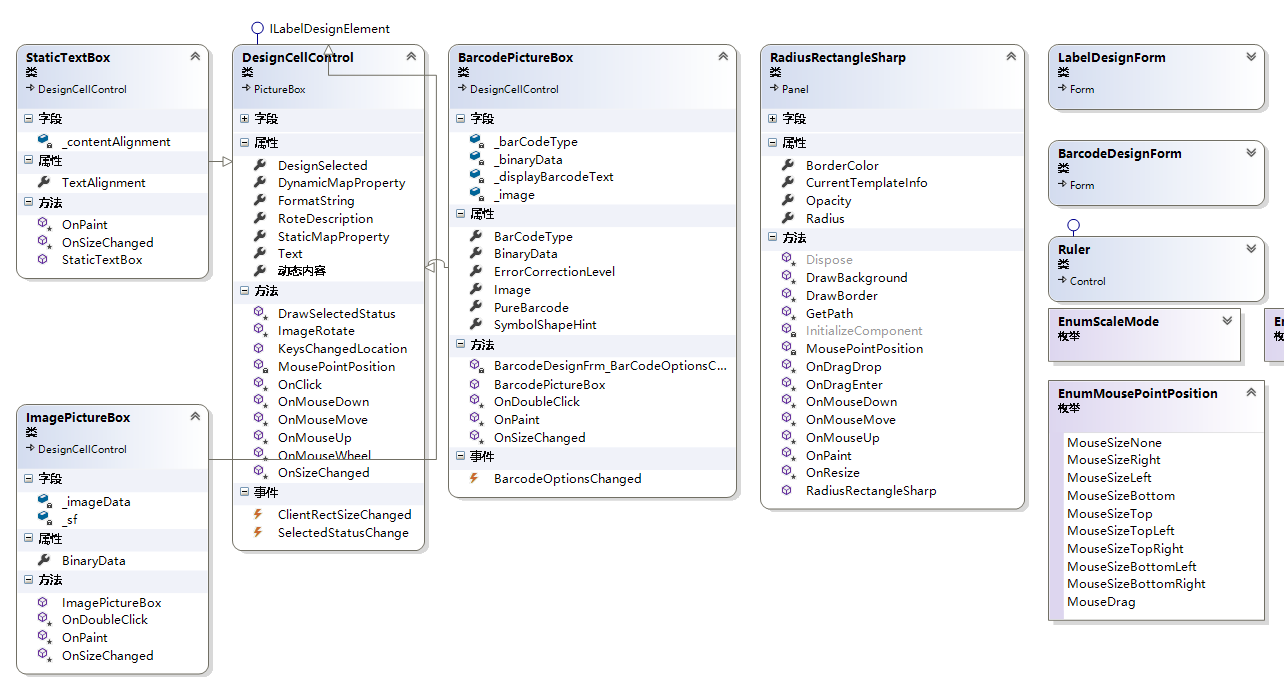Collapse the 属性 section in ImagePictureBox

tap(29, 539)
